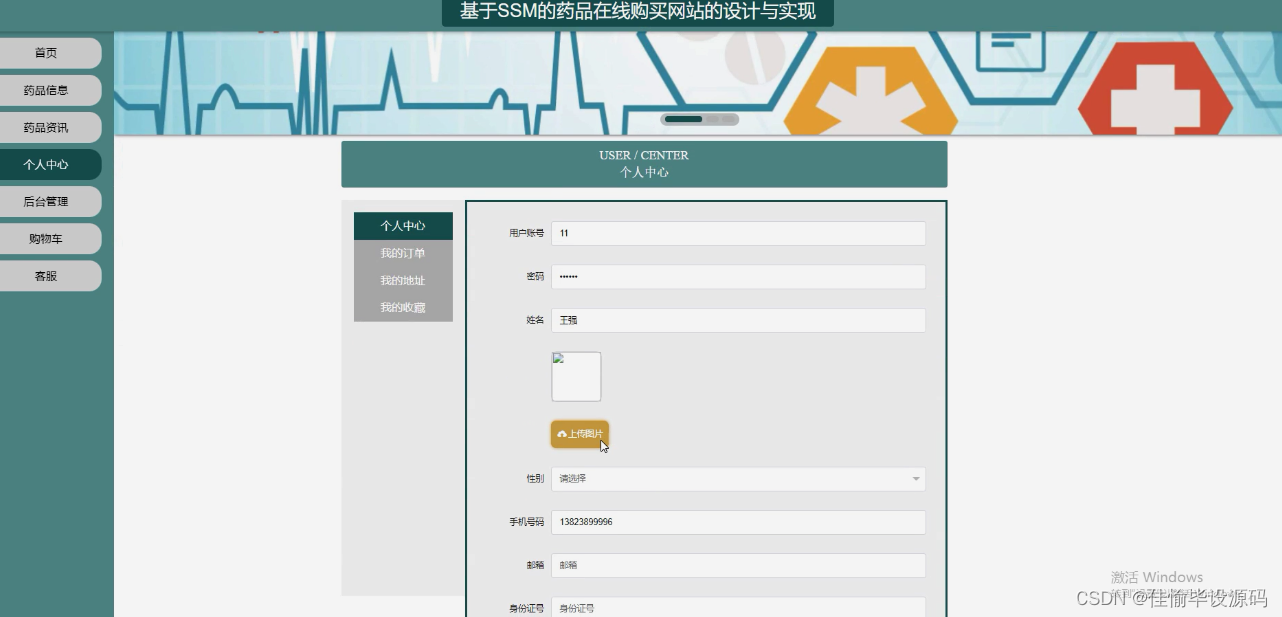Switch to the 我的地址 tab
This screenshot has height=617, width=1282.
[403, 280]
